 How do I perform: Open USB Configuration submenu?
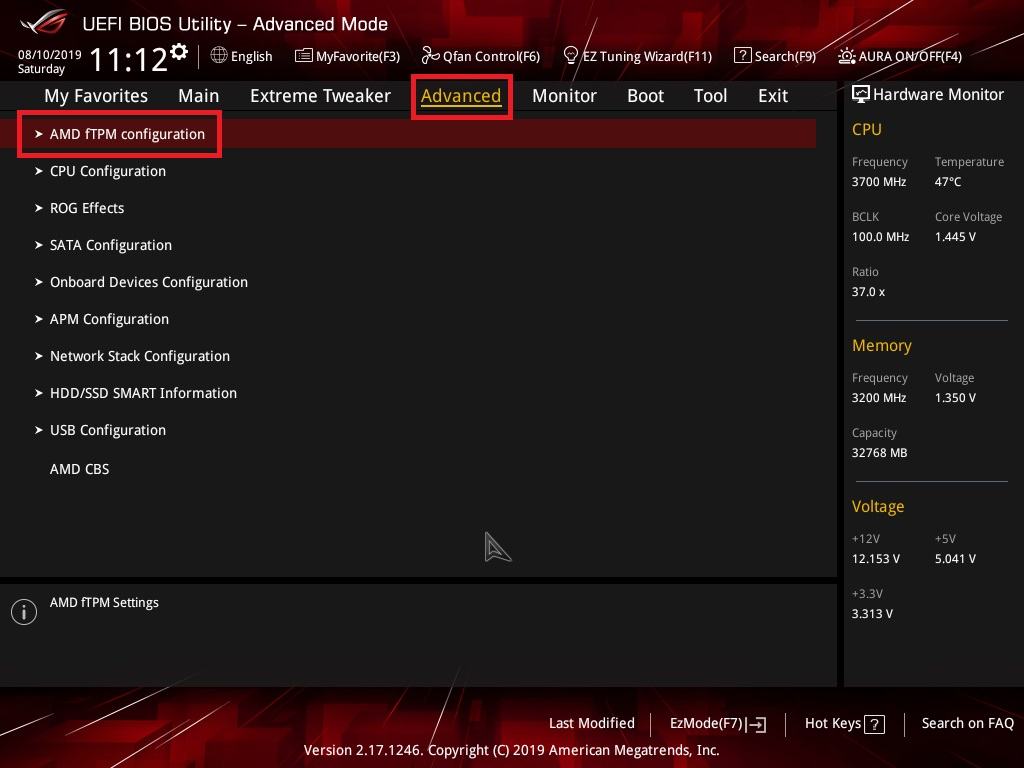point(108,430)
